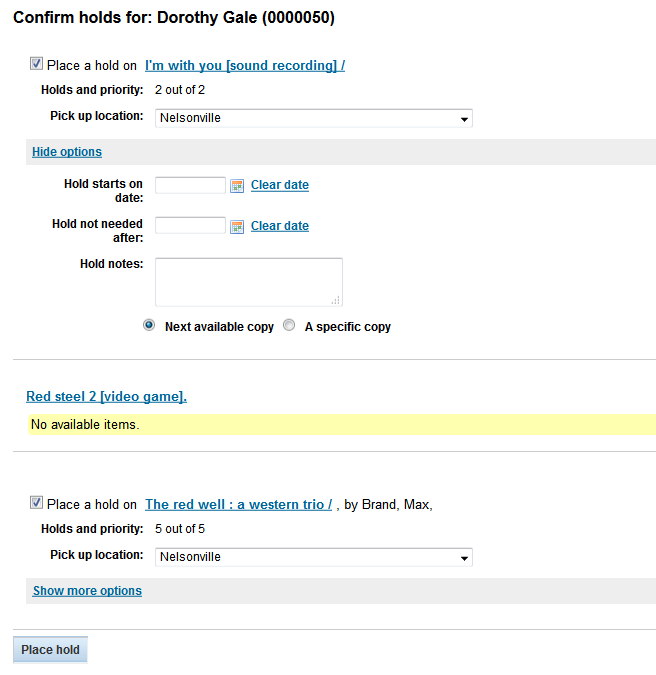Collapse section with Hide options
The width and height of the screenshot is (656, 675).
click(67, 152)
